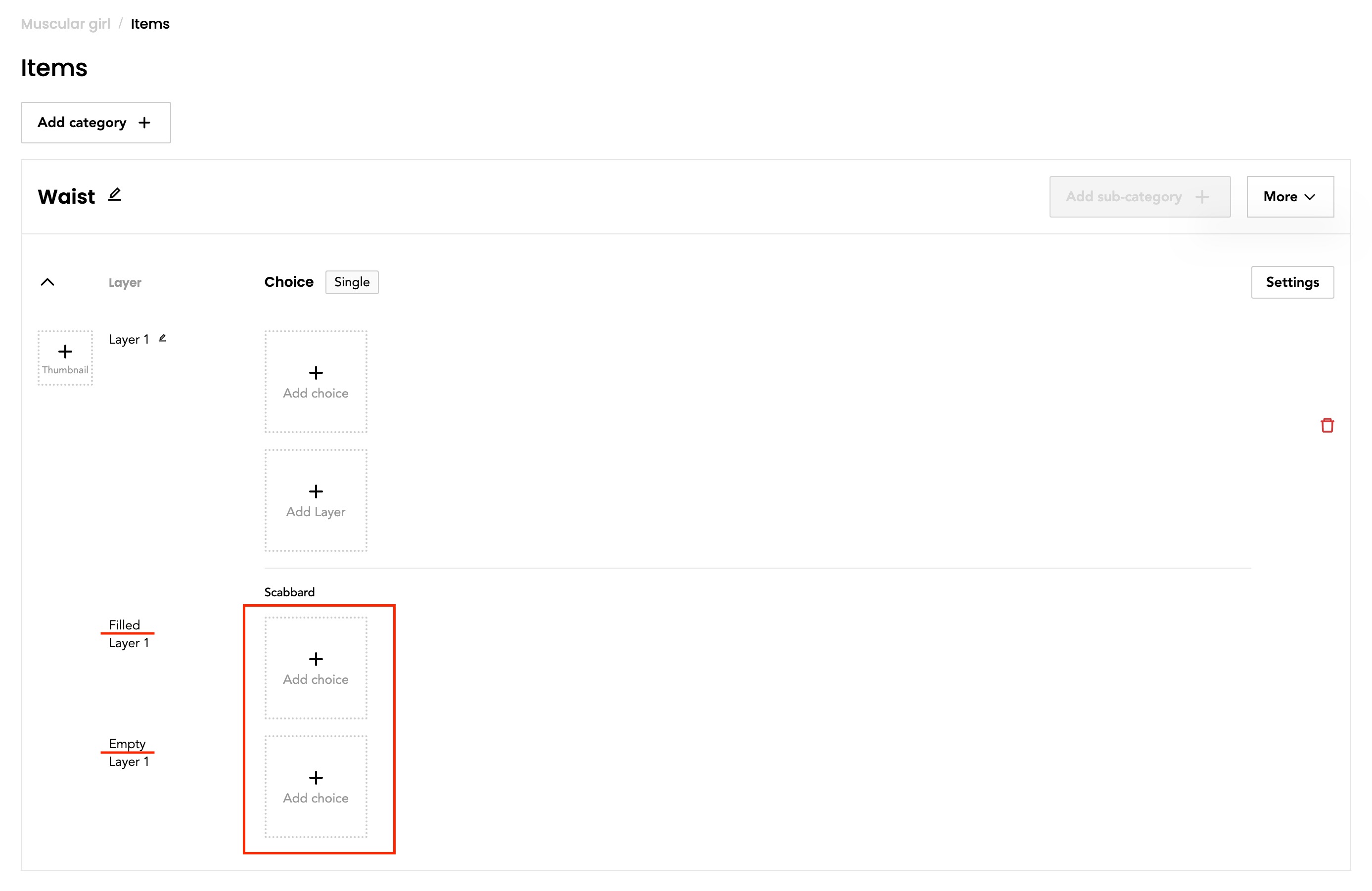Go to Muscular girl breadcrumb
Screen dimensions: 1372x891
[65, 24]
